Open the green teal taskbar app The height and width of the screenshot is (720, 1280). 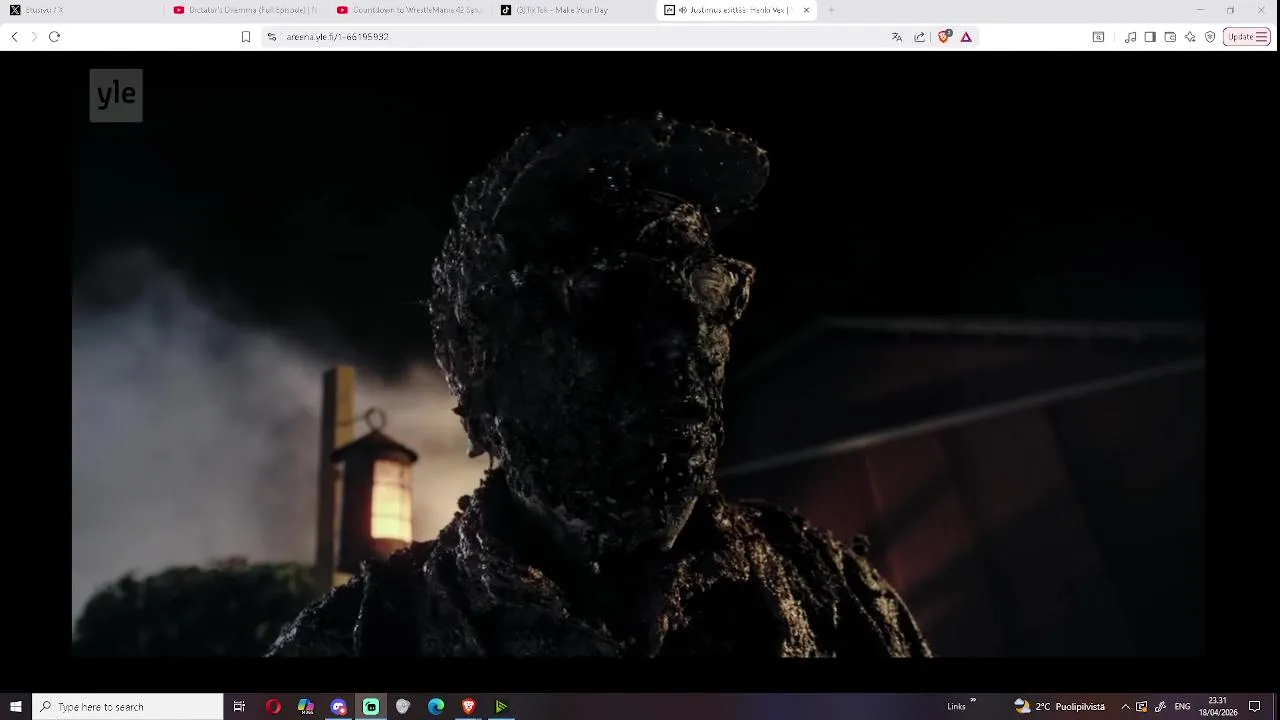[x=371, y=707]
